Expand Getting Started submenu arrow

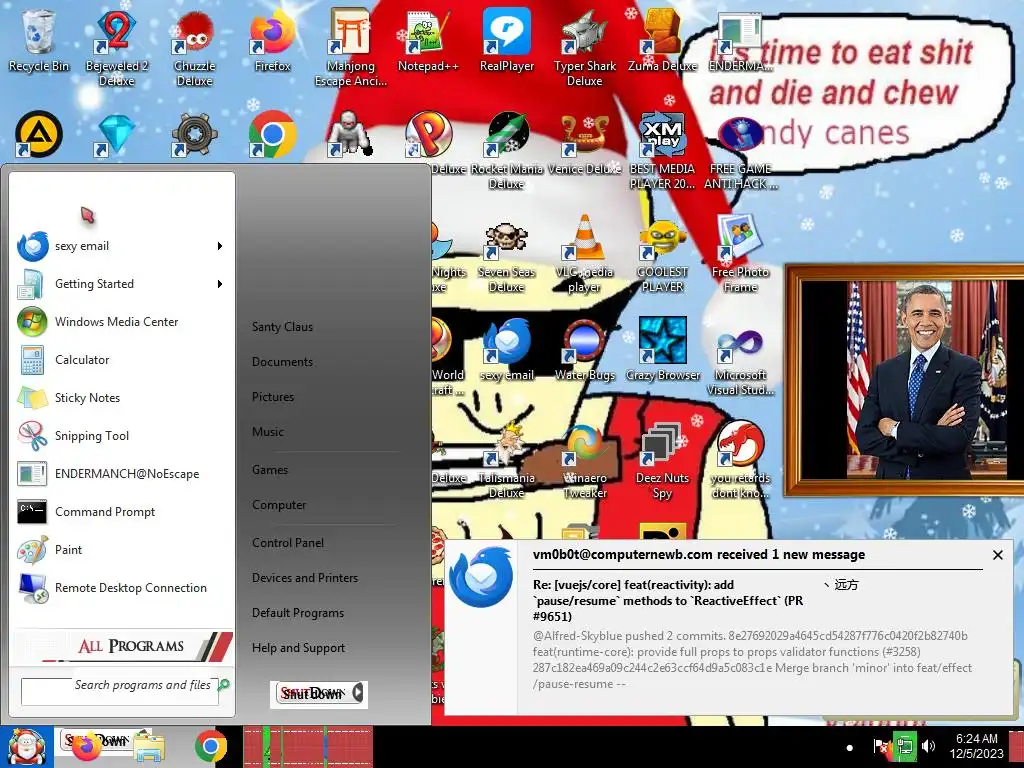pyautogui.click(x=220, y=284)
